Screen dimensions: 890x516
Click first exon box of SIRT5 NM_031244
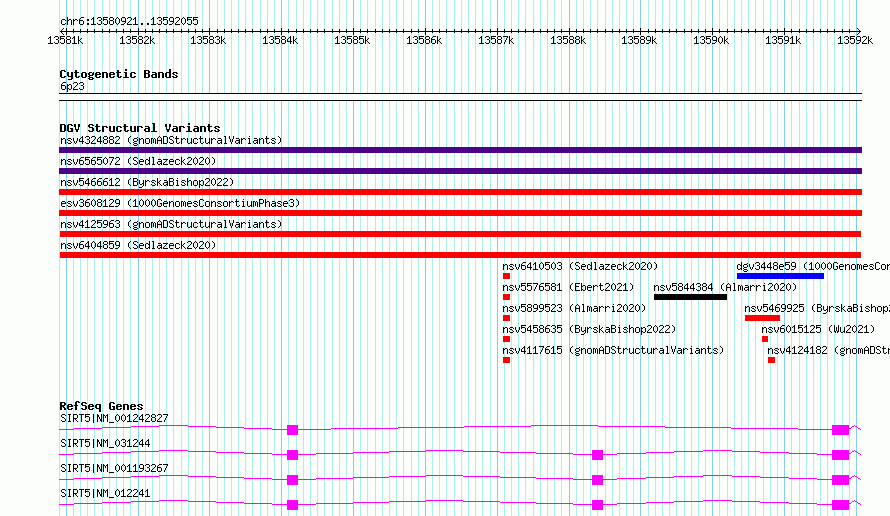point(292,455)
